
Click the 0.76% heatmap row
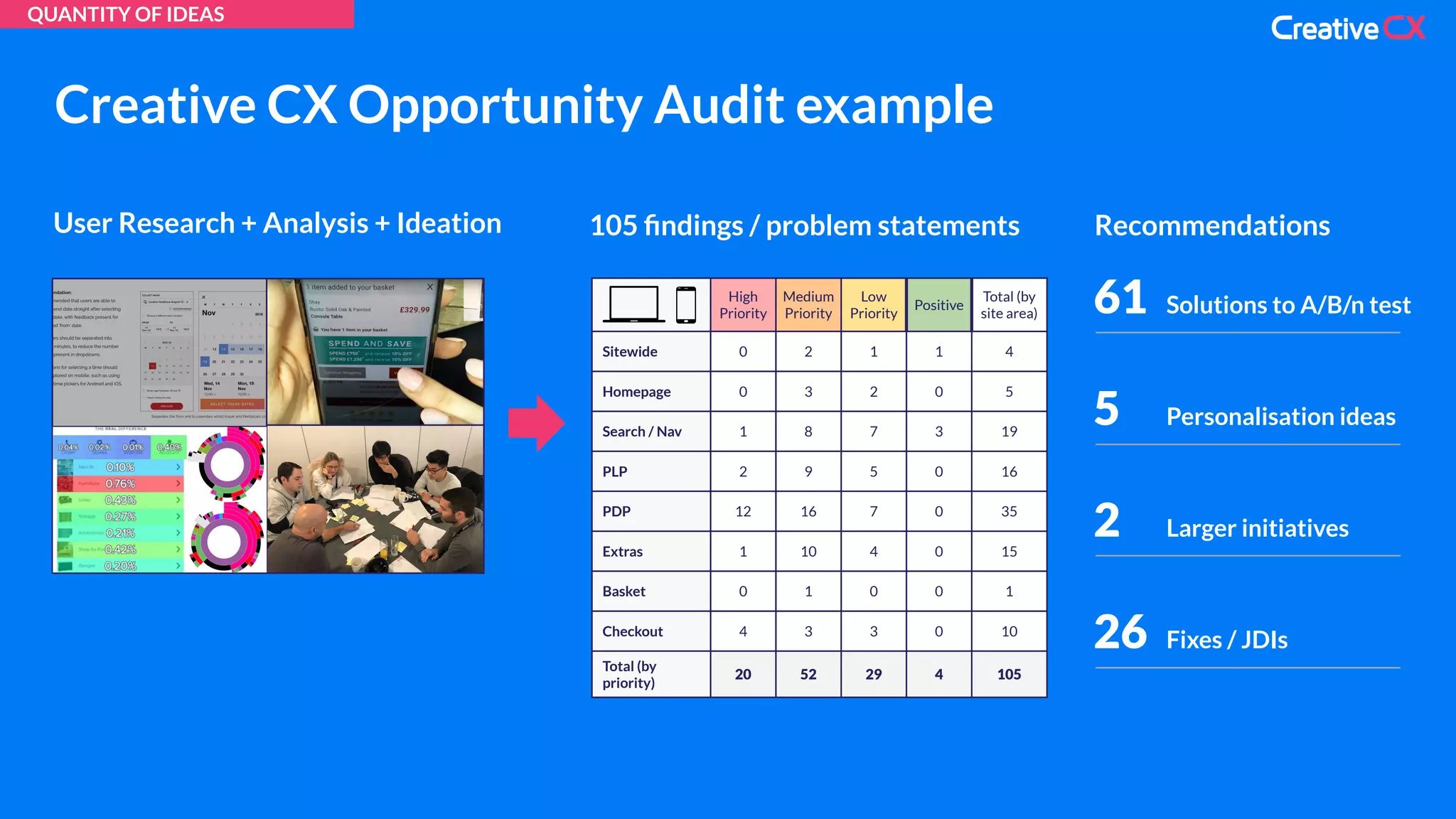[x=119, y=483]
